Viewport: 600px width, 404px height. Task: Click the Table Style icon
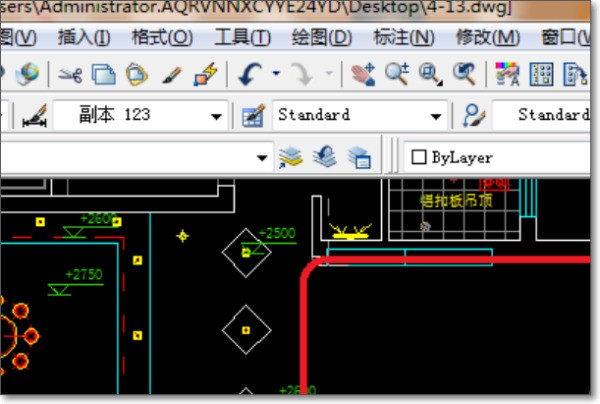(253, 116)
